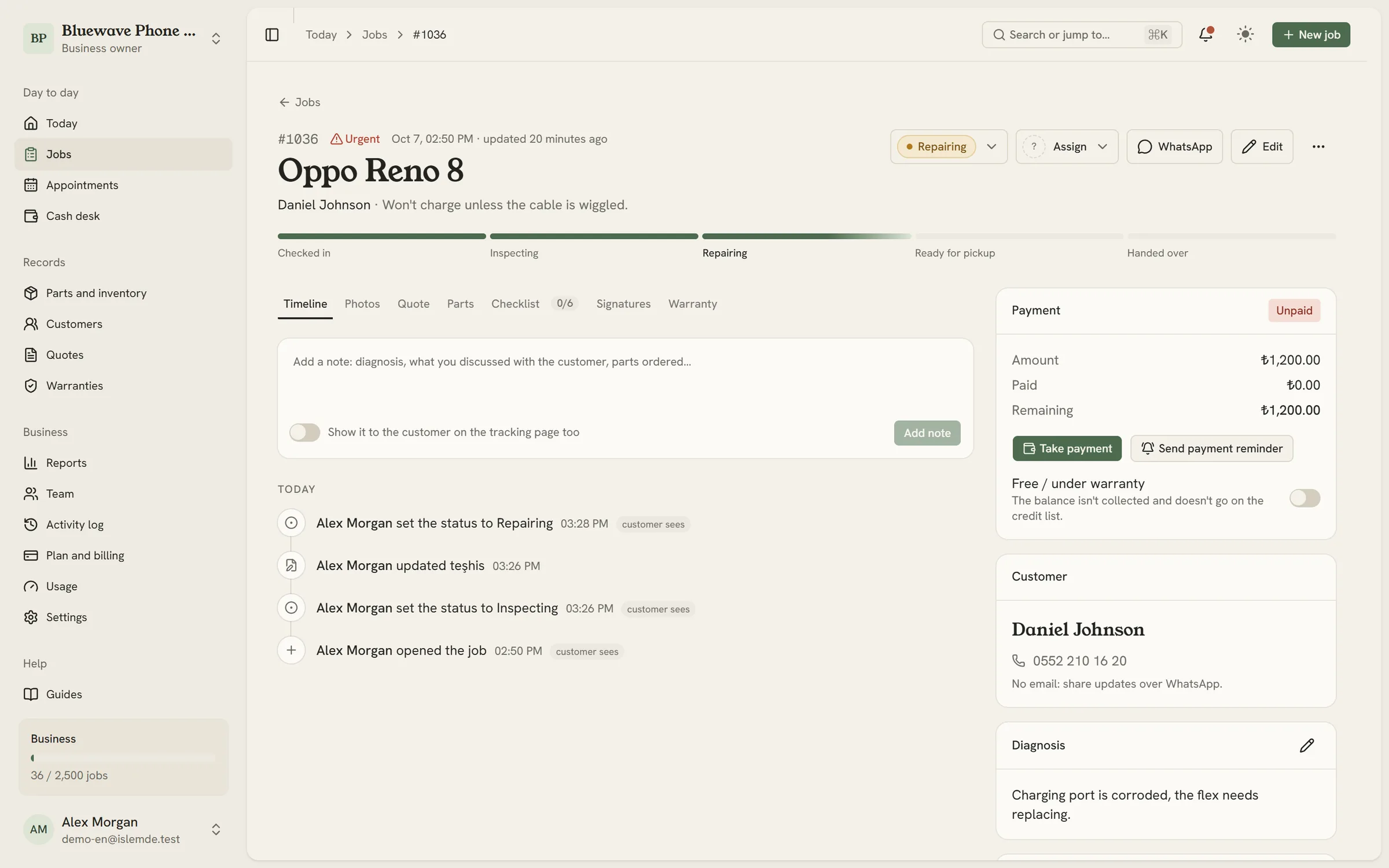The image size is (1389, 868).
Task: Click Take payment button
Action: click(x=1067, y=448)
